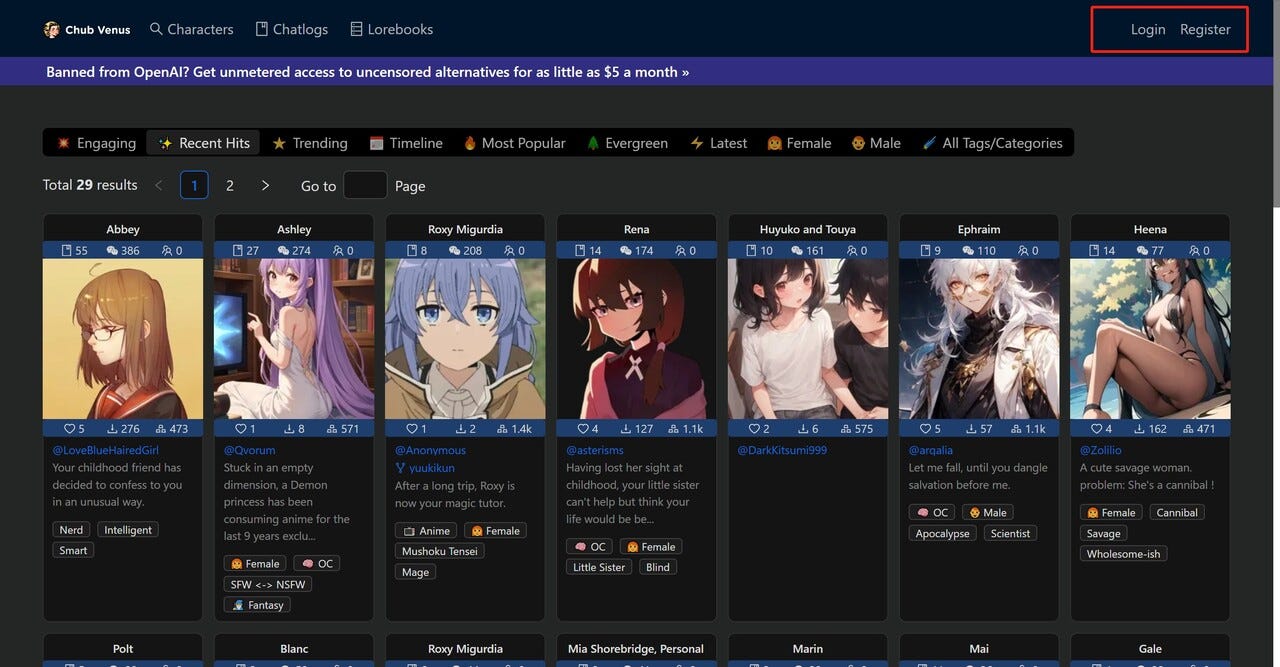Click the followers icon on Huyuko and Touya's card
Image resolution: width=1280 pixels, height=667 pixels.
point(855,250)
